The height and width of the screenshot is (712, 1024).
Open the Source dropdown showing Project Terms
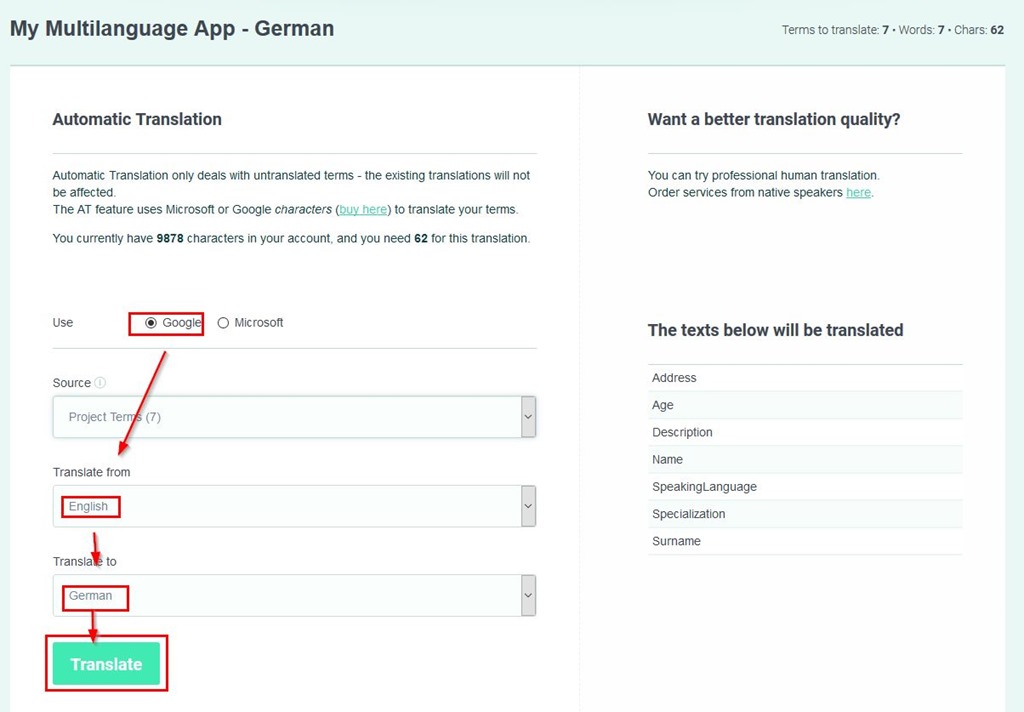[x=294, y=417]
